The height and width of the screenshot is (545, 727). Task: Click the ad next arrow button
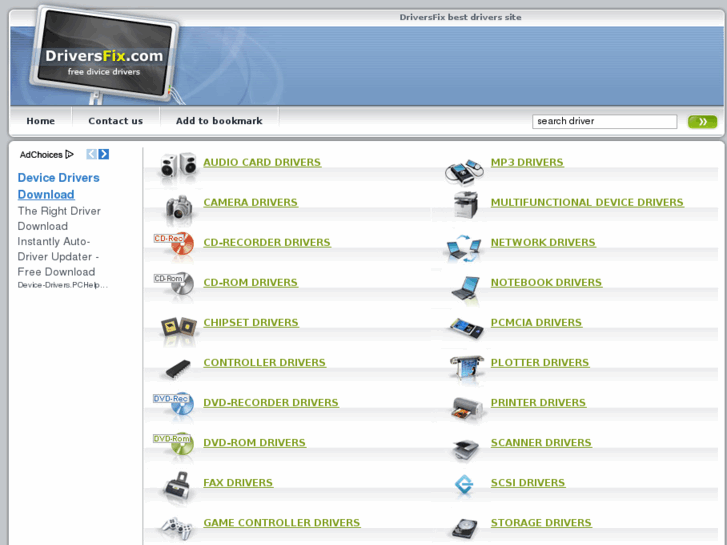click(104, 154)
